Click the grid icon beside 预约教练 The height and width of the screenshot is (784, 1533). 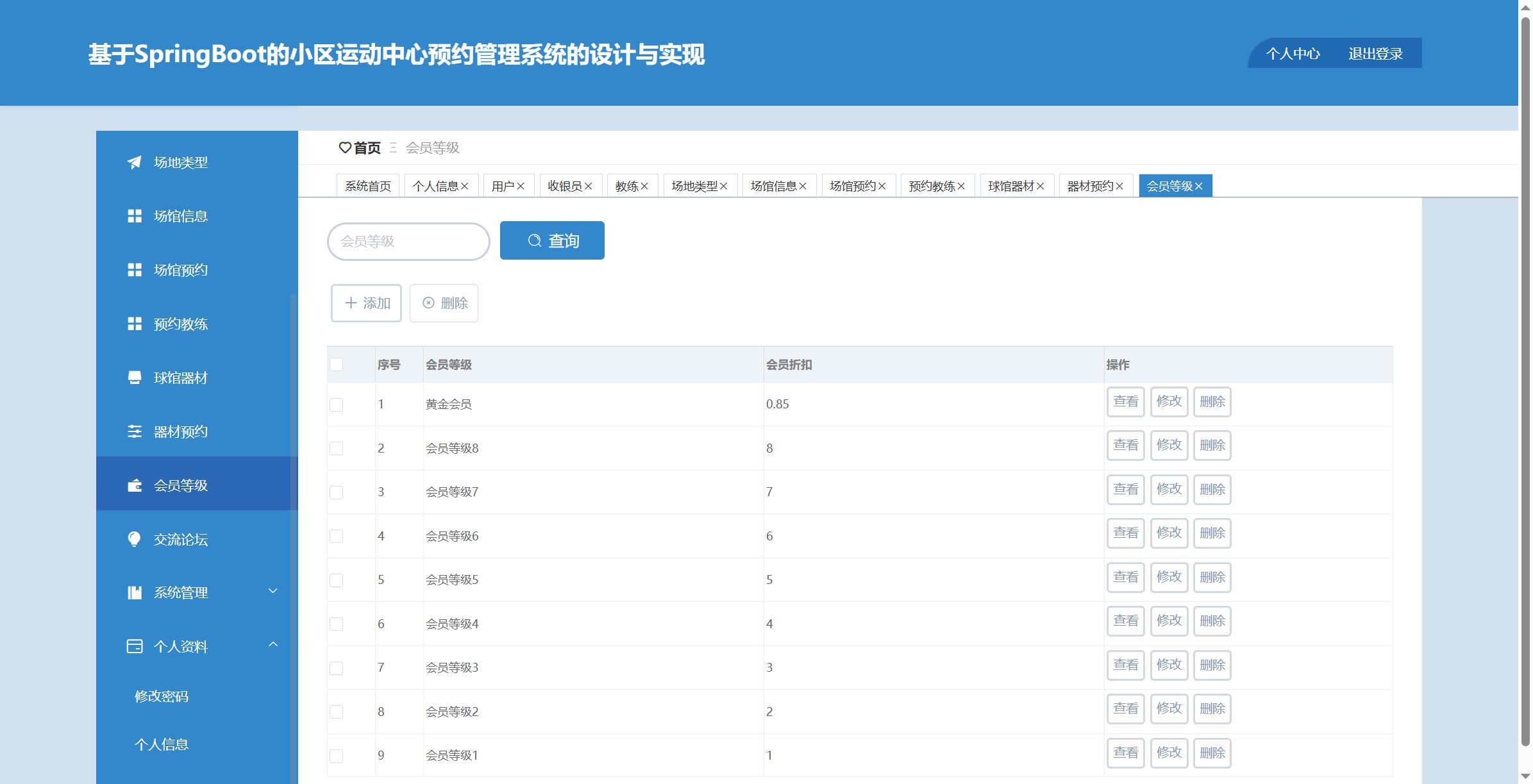(134, 324)
